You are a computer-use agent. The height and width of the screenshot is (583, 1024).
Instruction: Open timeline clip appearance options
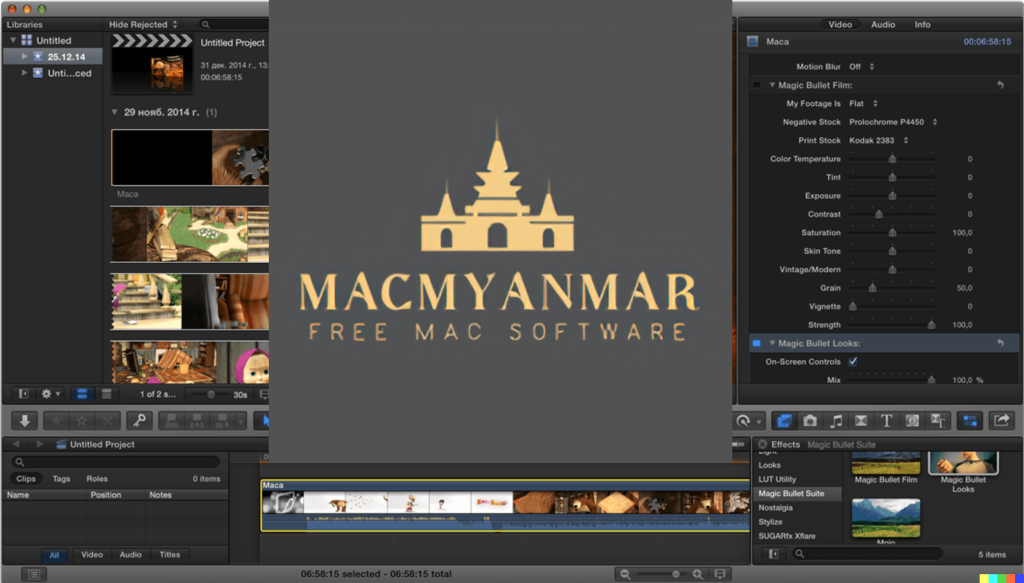coord(720,574)
